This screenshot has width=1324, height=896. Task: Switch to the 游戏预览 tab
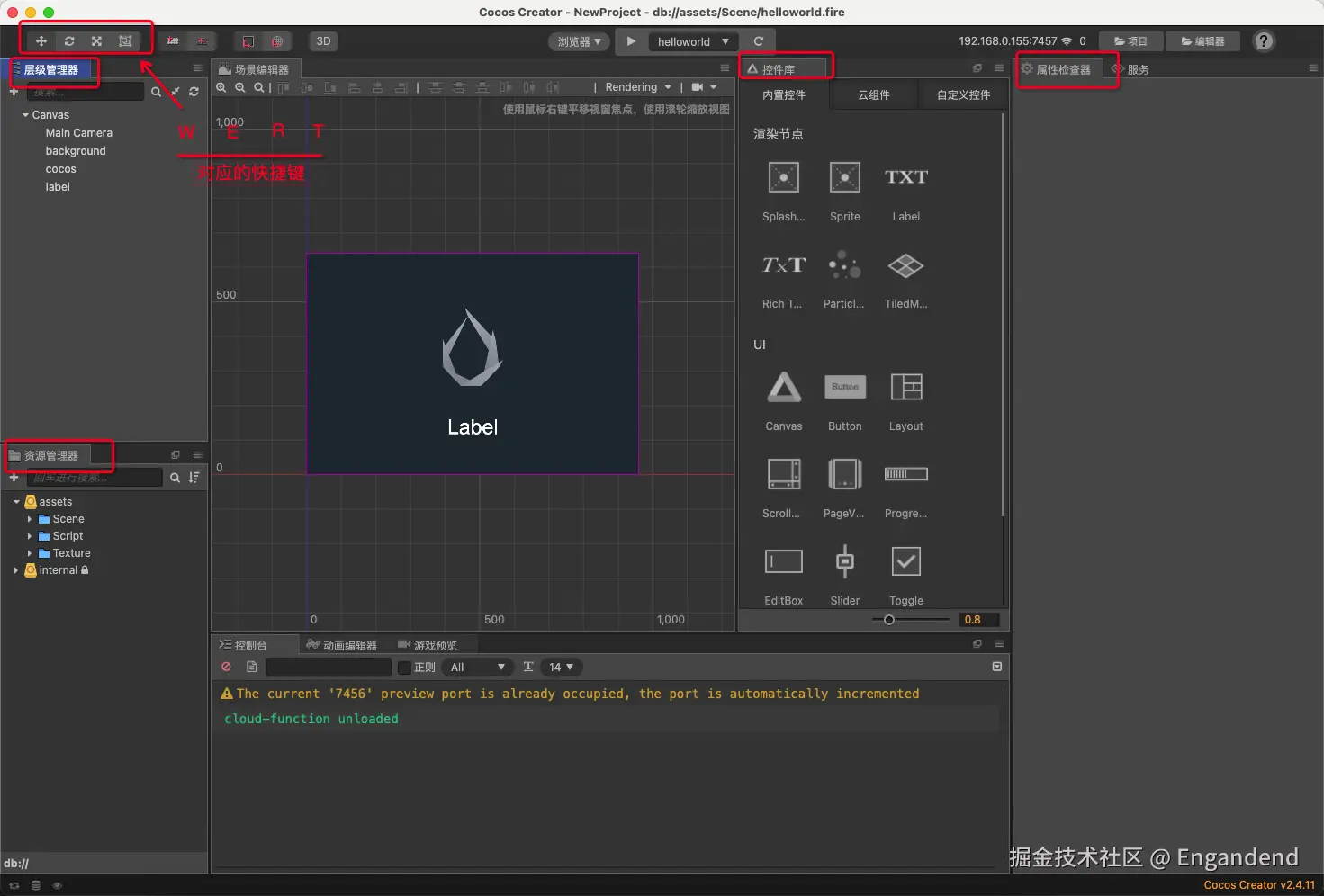[x=428, y=645]
